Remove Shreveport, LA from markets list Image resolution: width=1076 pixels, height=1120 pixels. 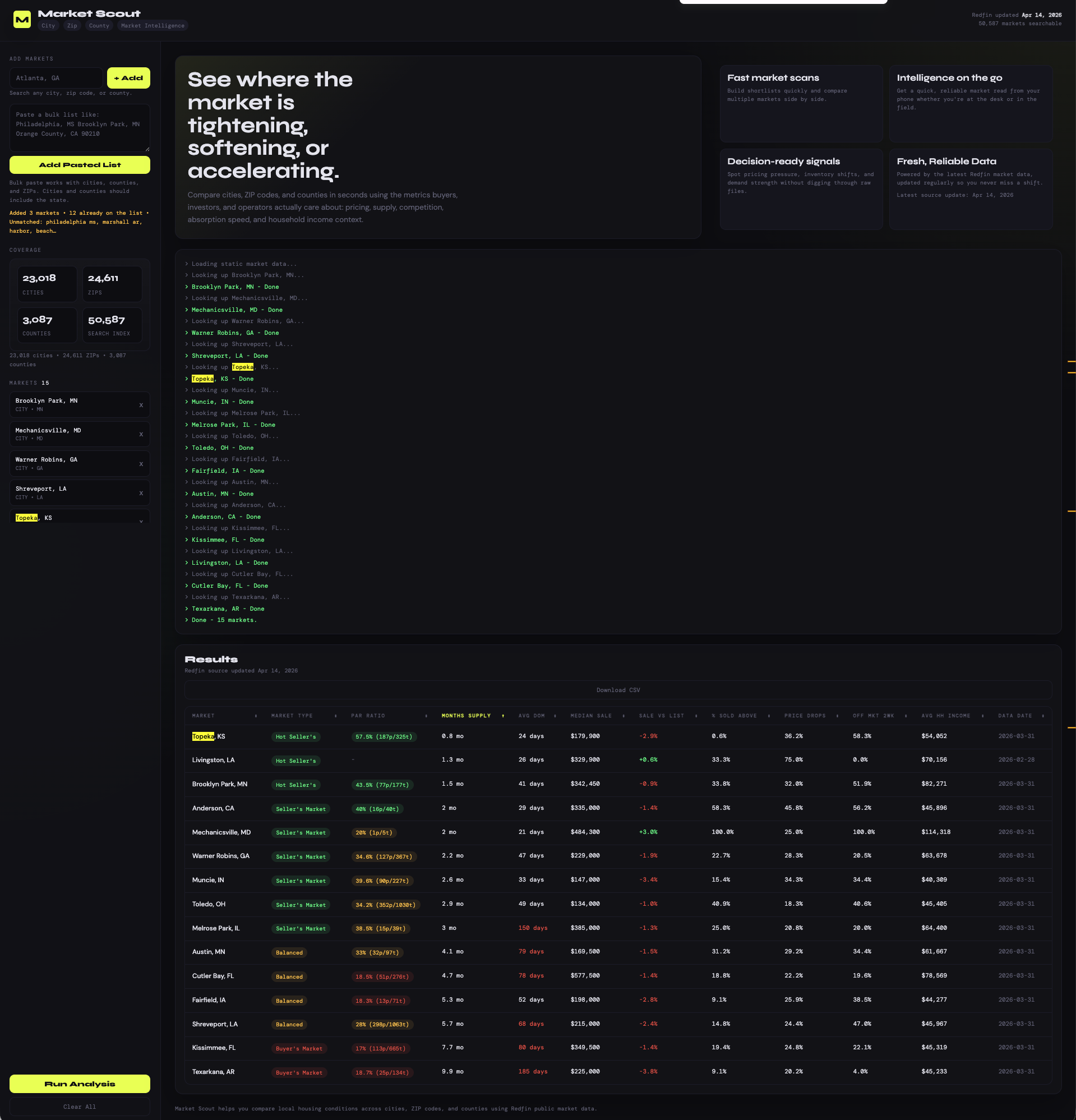tap(141, 493)
